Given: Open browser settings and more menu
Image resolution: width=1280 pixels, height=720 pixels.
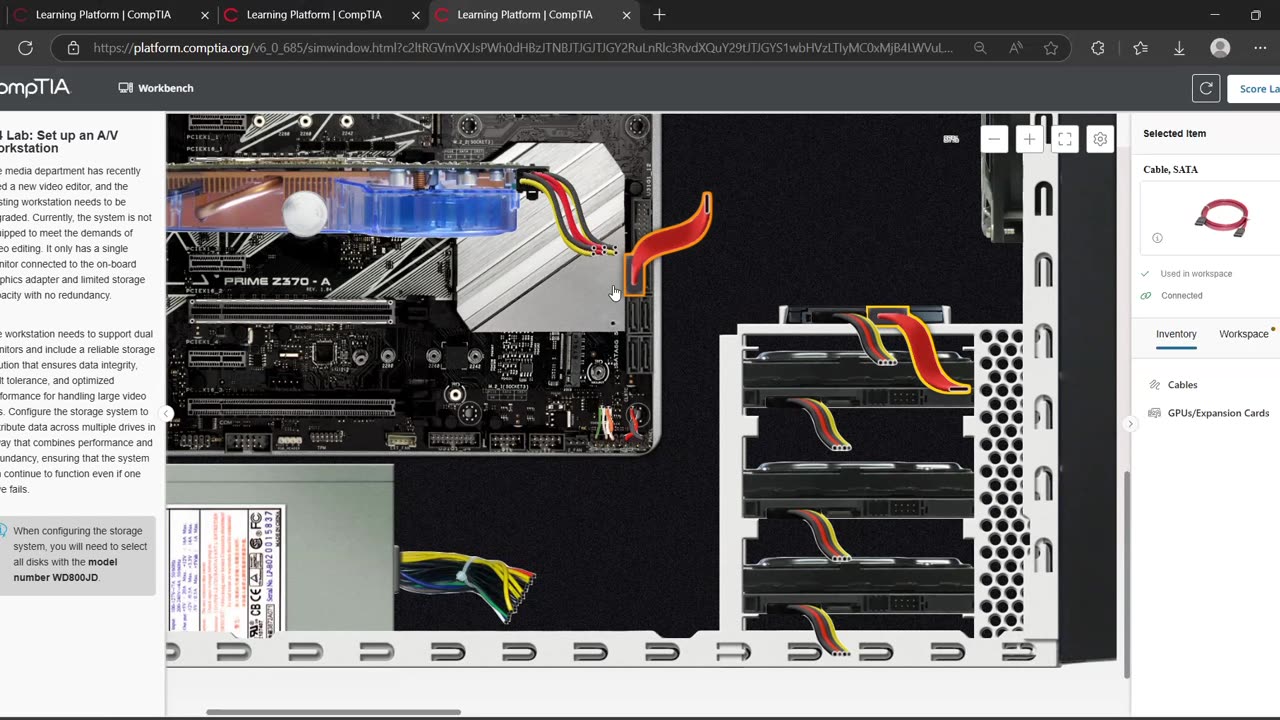Looking at the screenshot, I should click(x=1260, y=48).
